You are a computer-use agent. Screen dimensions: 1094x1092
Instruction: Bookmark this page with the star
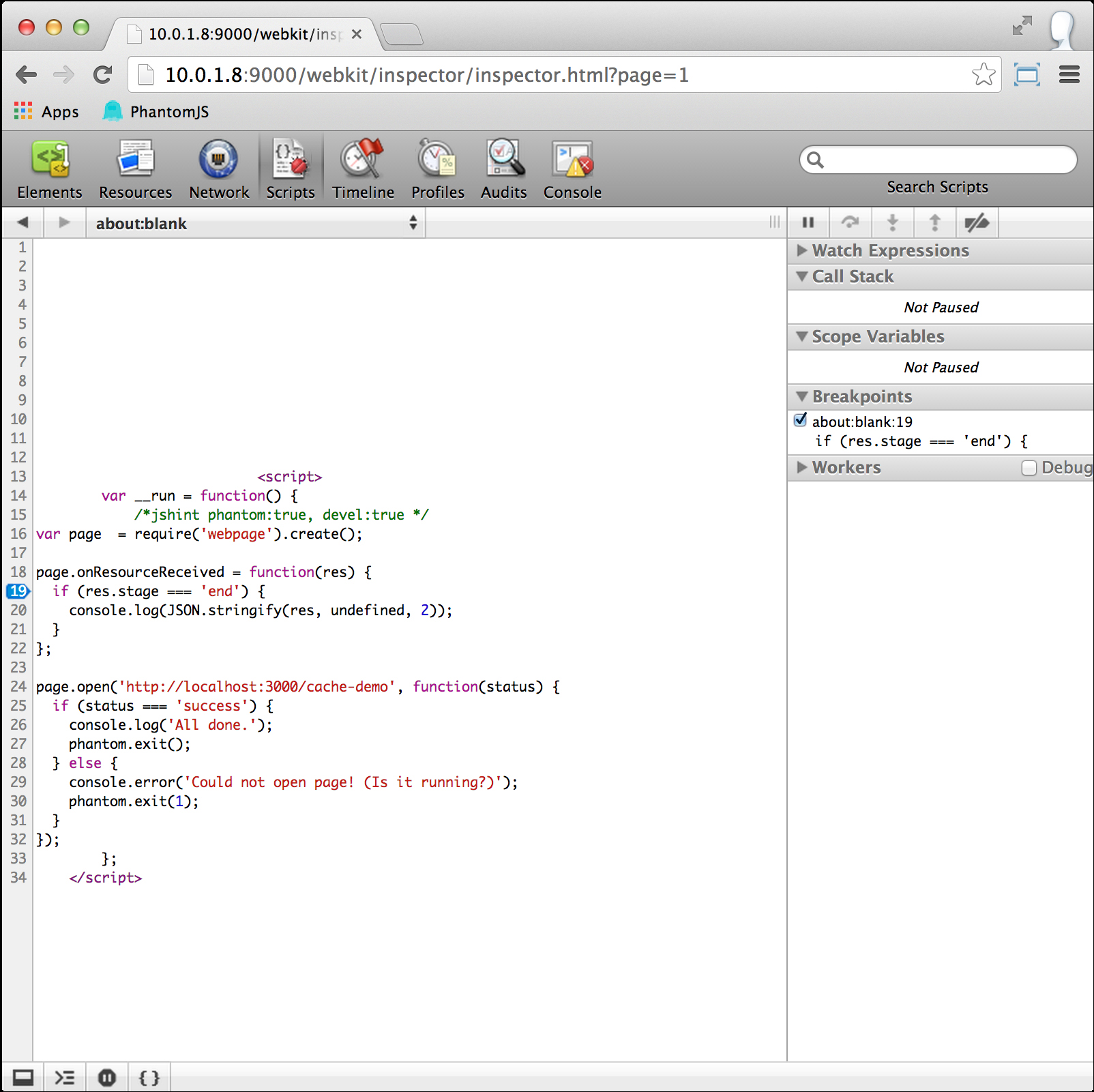click(x=984, y=74)
